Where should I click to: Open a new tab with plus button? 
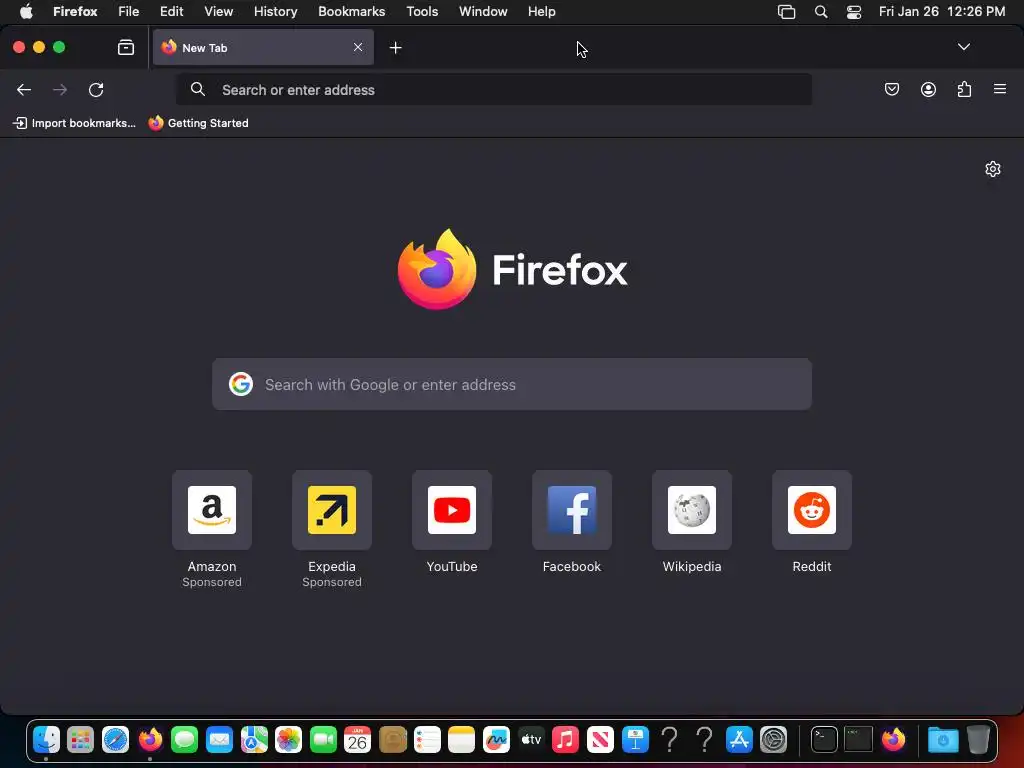pos(395,48)
